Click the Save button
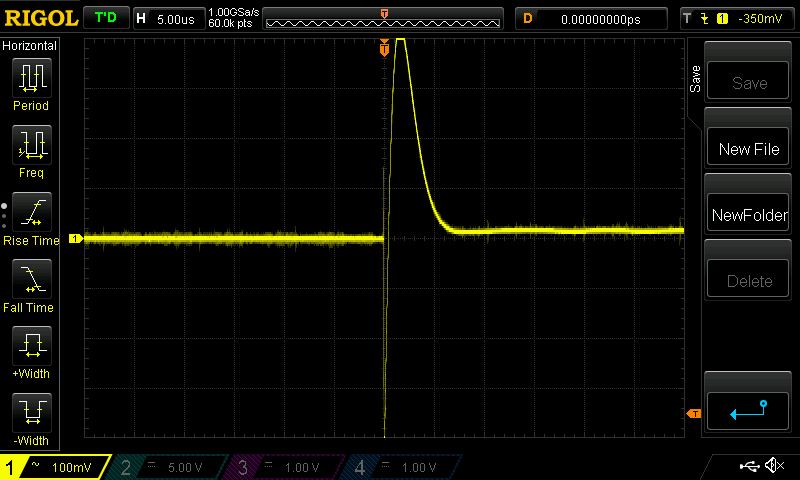The image size is (800, 480). tap(748, 80)
